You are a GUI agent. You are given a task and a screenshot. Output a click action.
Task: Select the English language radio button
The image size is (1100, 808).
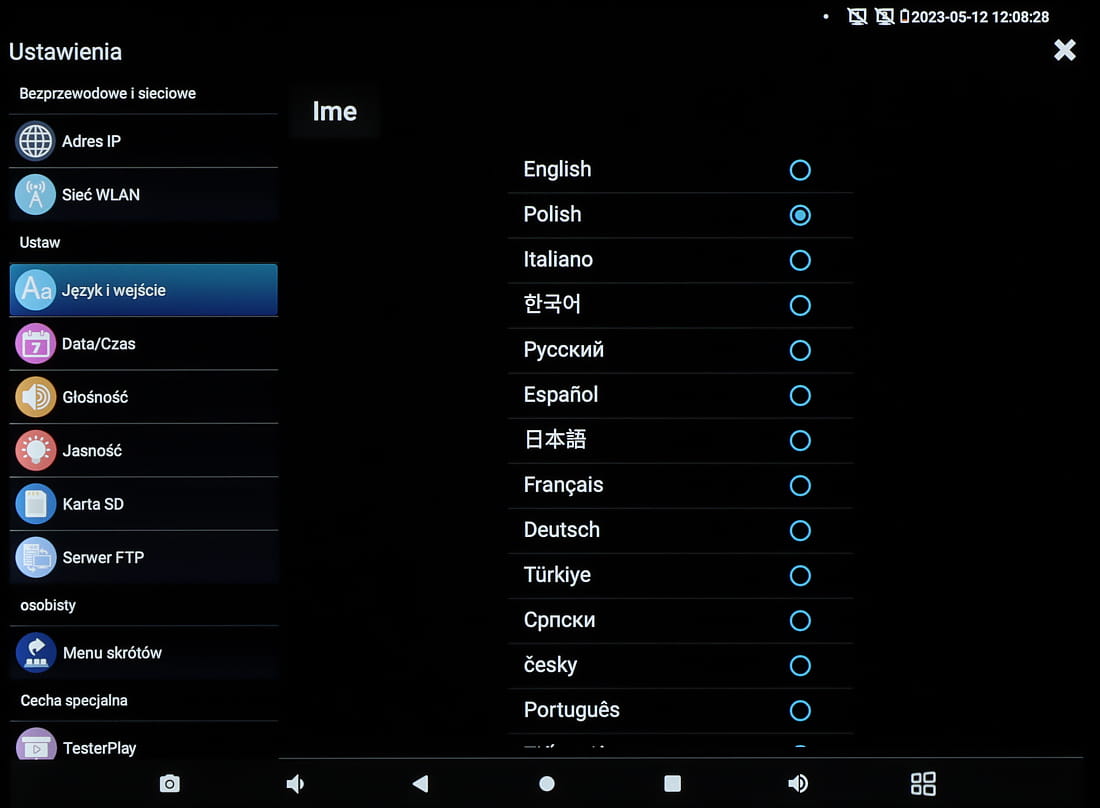tap(800, 170)
